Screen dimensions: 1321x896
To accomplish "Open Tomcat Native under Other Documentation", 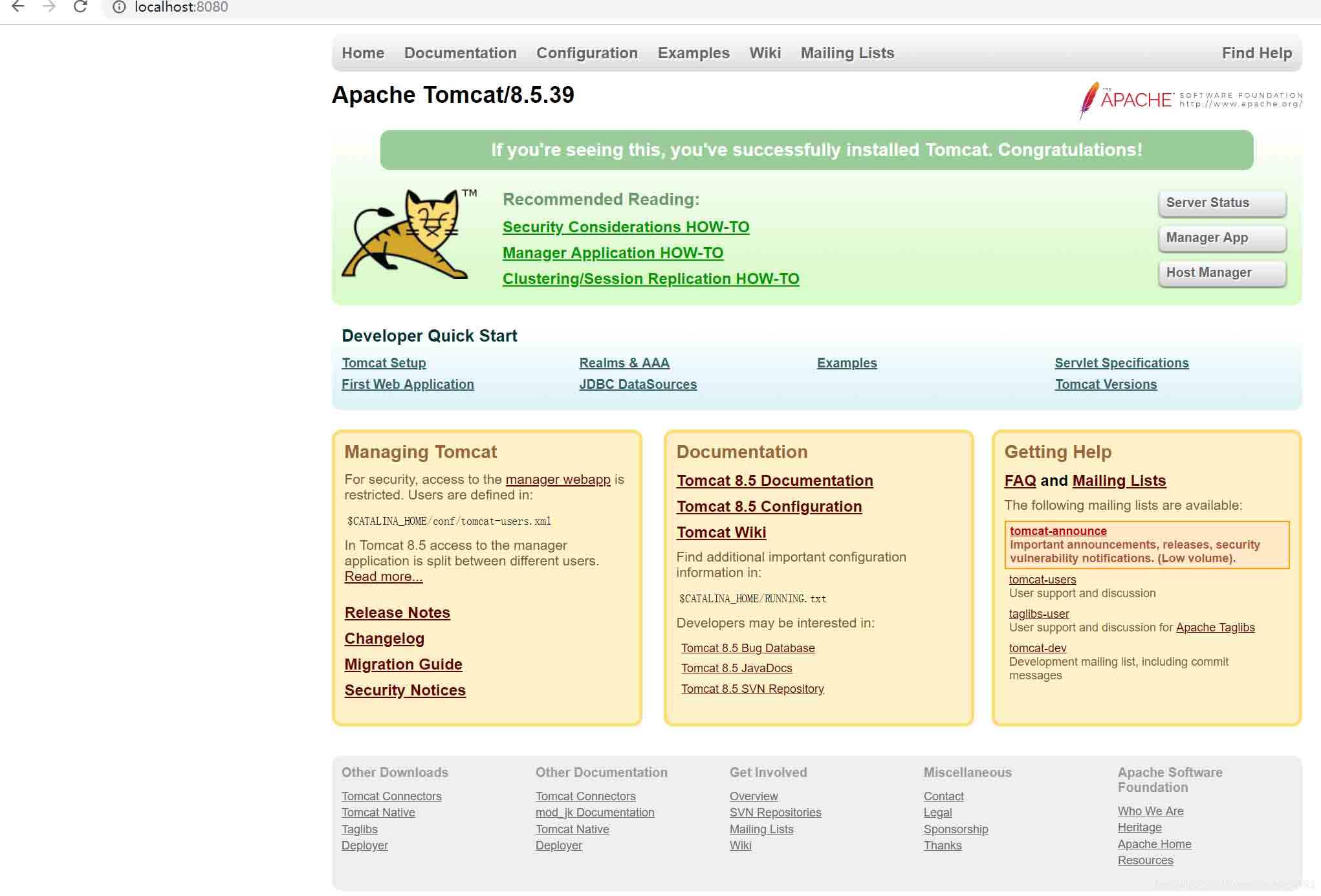I will point(572,829).
